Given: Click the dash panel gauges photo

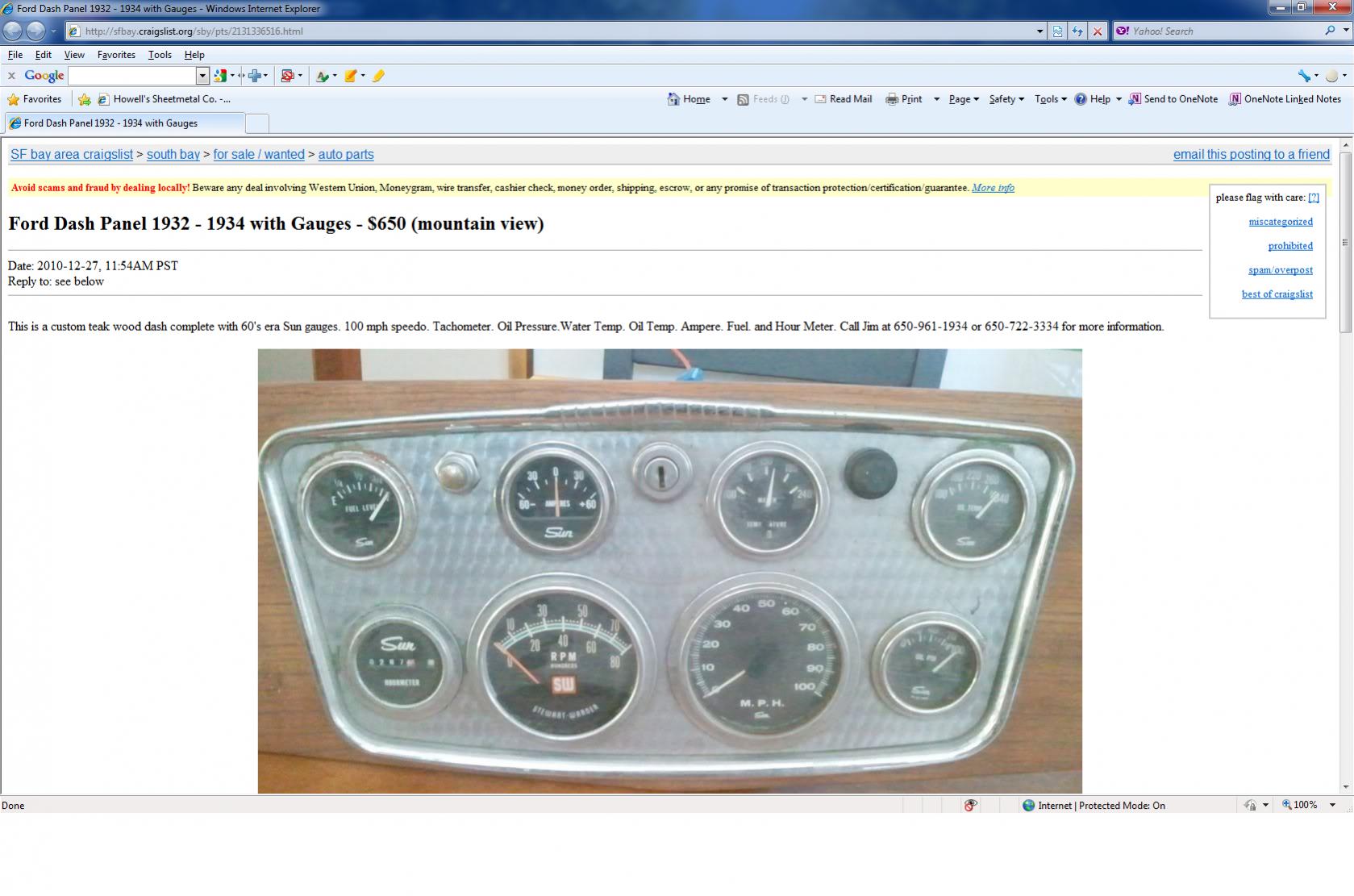Looking at the screenshot, I should 670,571.
